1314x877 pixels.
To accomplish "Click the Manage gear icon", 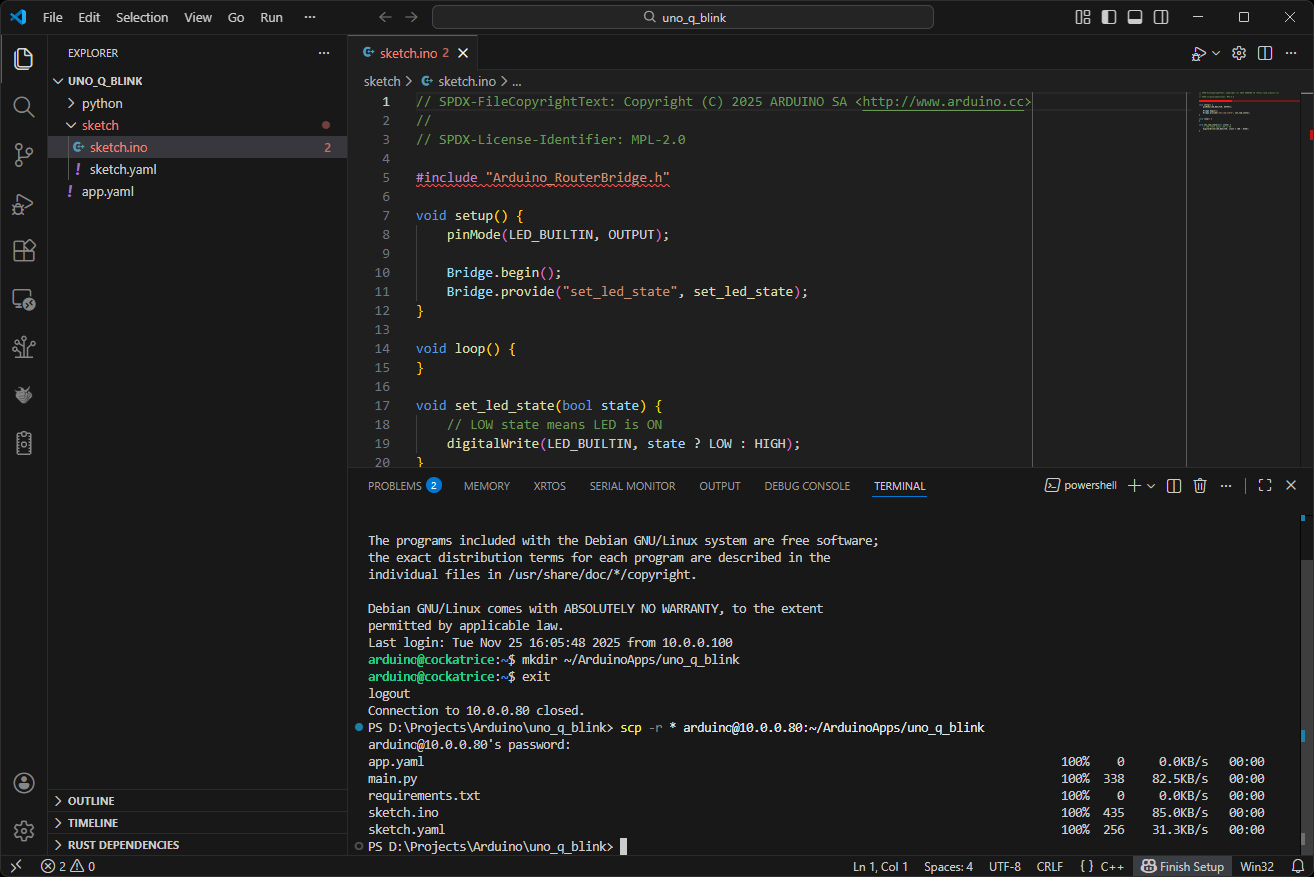I will [24, 831].
